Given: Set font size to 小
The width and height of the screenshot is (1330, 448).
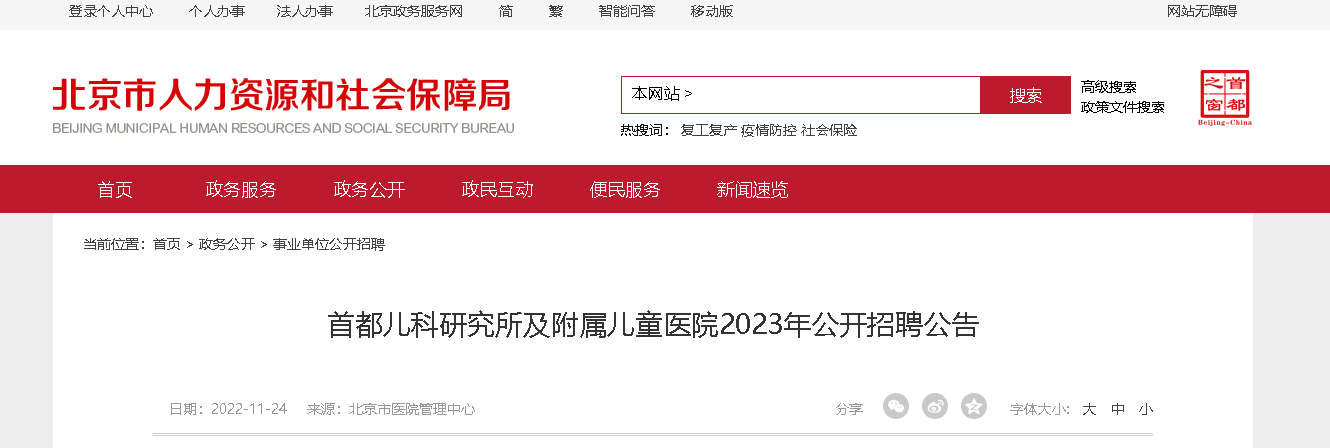Looking at the screenshot, I should pyautogui.click(x=1146, y=409).
